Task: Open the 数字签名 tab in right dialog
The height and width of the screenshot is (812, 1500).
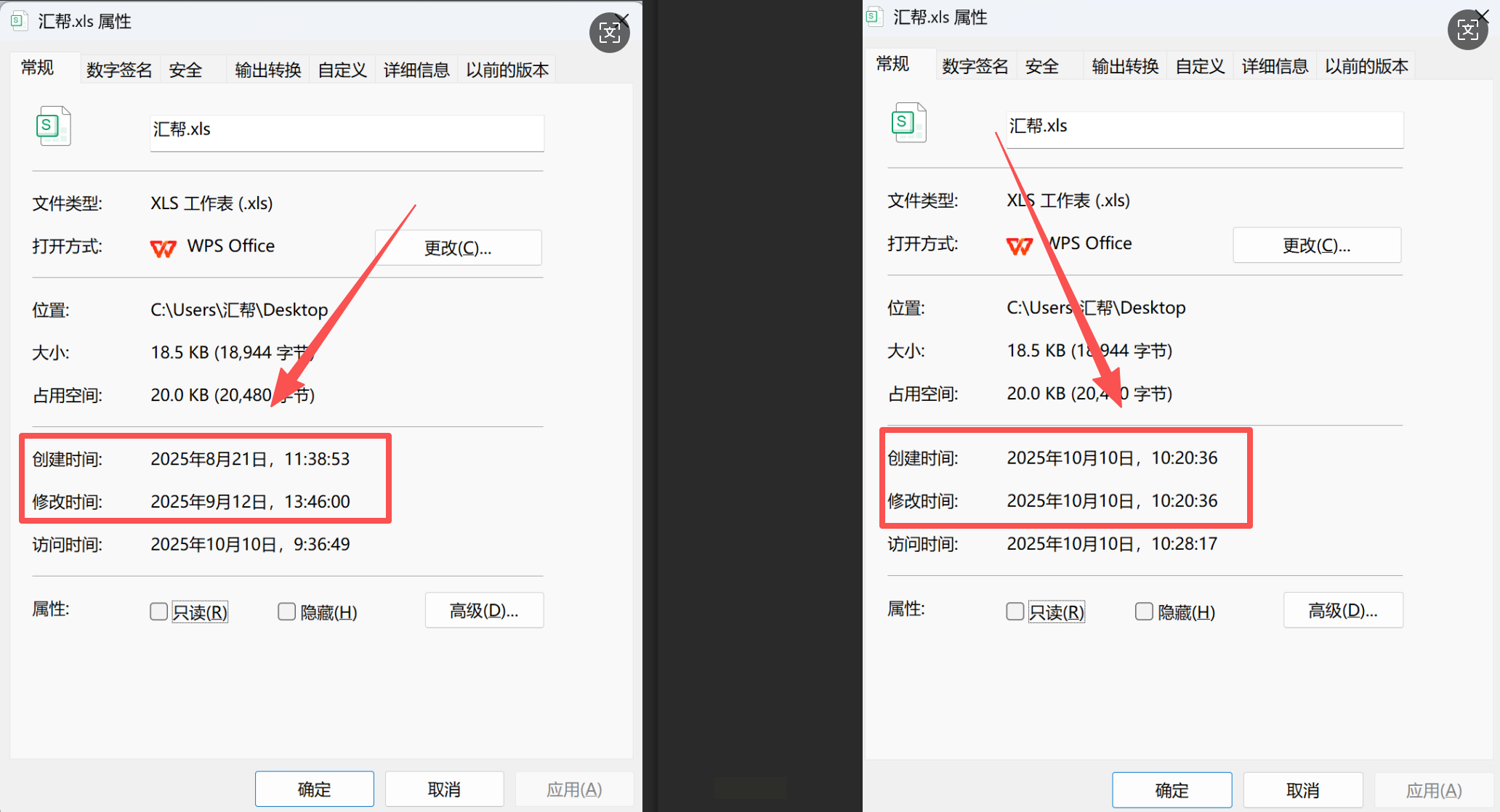Action: (x=975, y=66)
